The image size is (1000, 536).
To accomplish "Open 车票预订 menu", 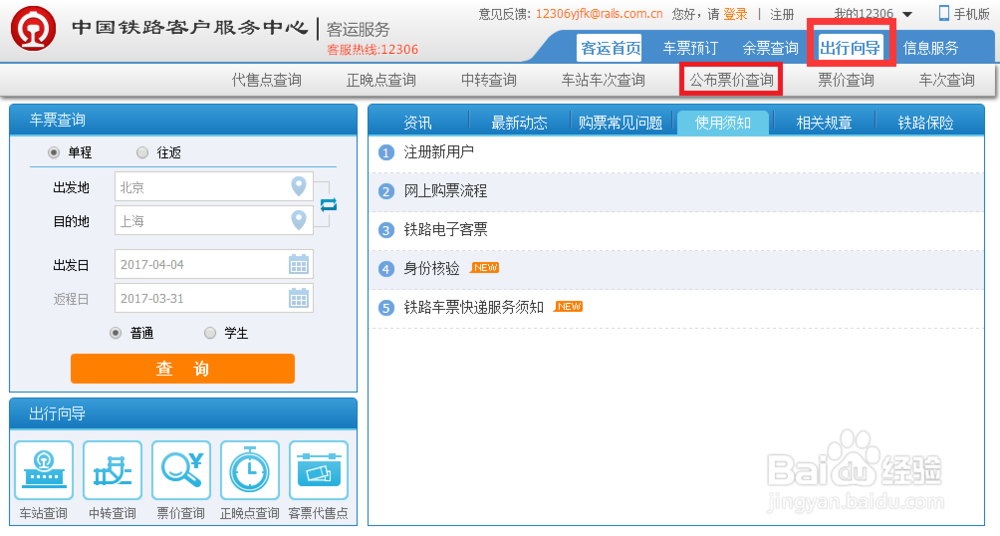I will tap(690, 48).
